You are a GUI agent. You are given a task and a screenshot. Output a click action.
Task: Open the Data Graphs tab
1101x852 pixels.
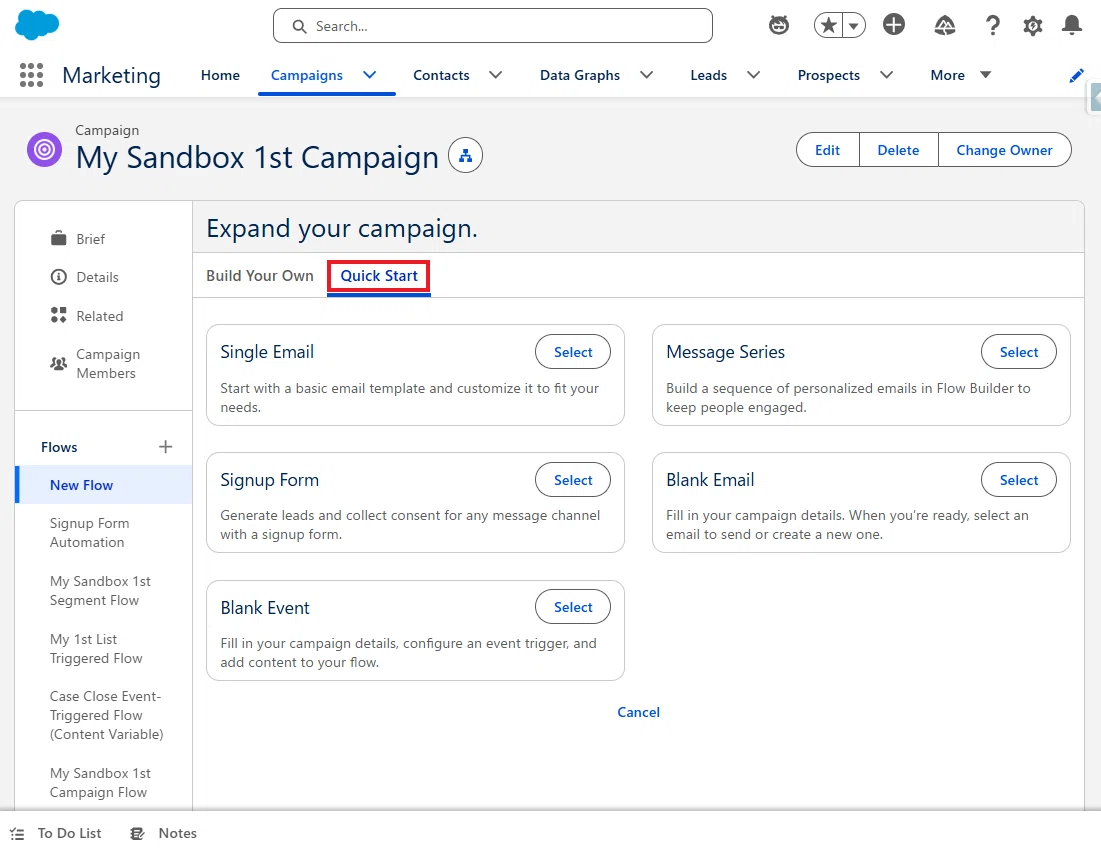[x=580, y=75]
